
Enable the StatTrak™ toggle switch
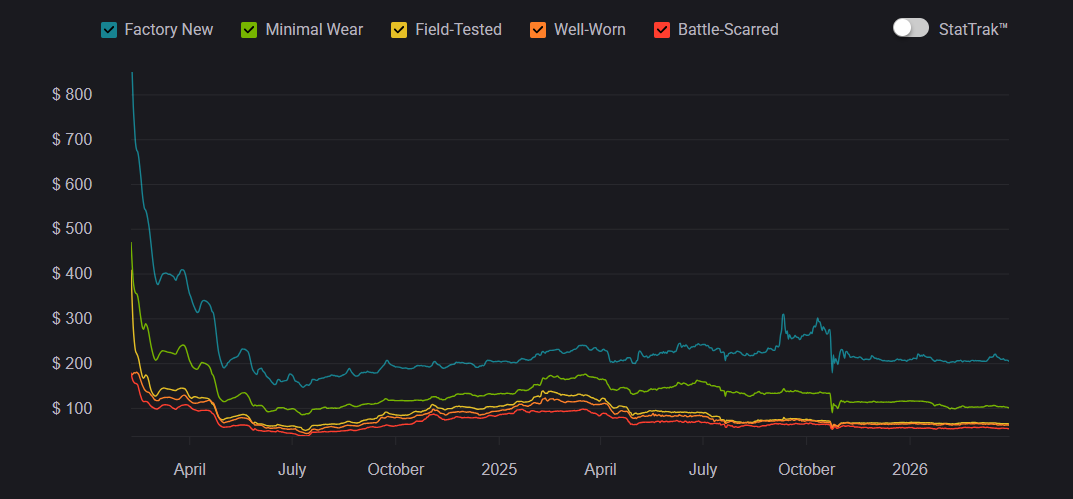pyautogui.click(x=910, y=28)
